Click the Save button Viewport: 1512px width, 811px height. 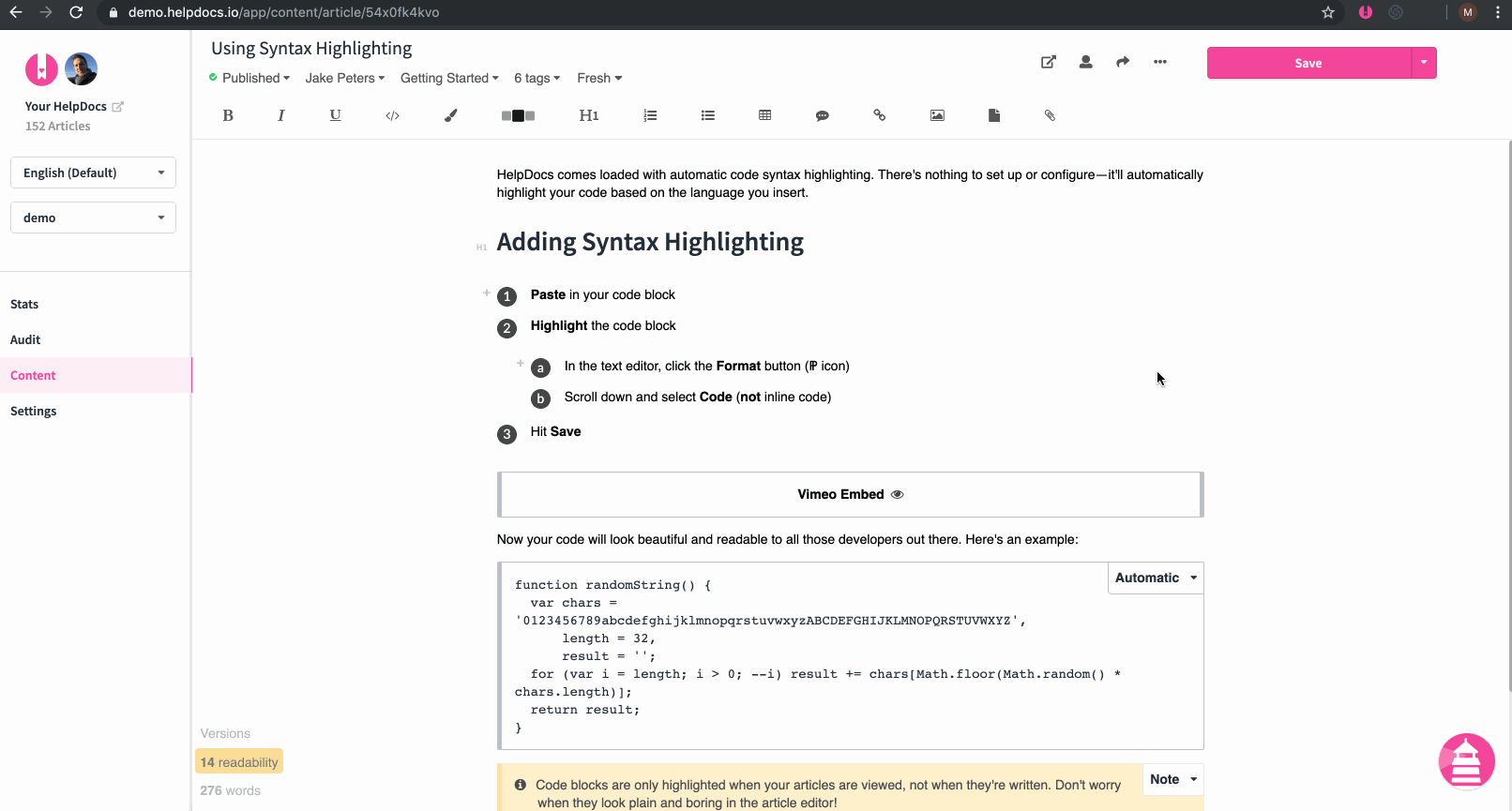[x=1308, y=63]
